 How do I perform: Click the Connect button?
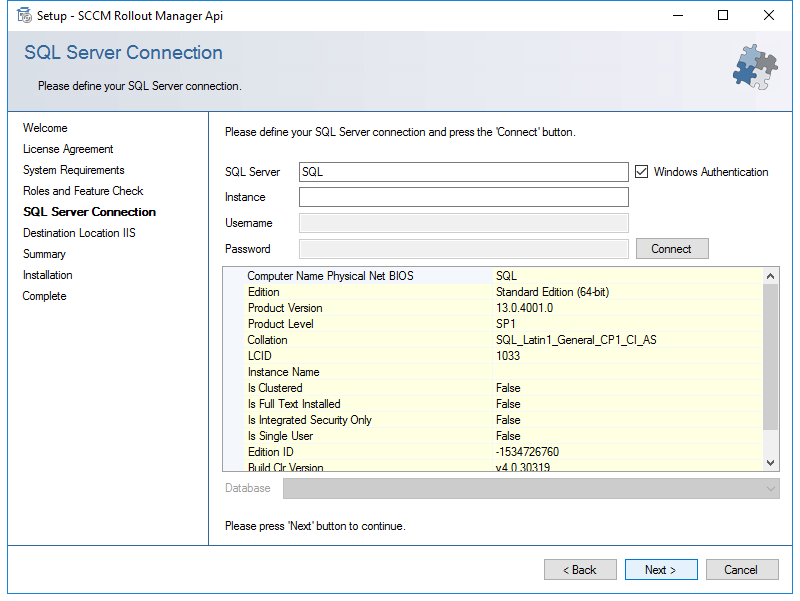pyautogui.click(x=672, y=249)
